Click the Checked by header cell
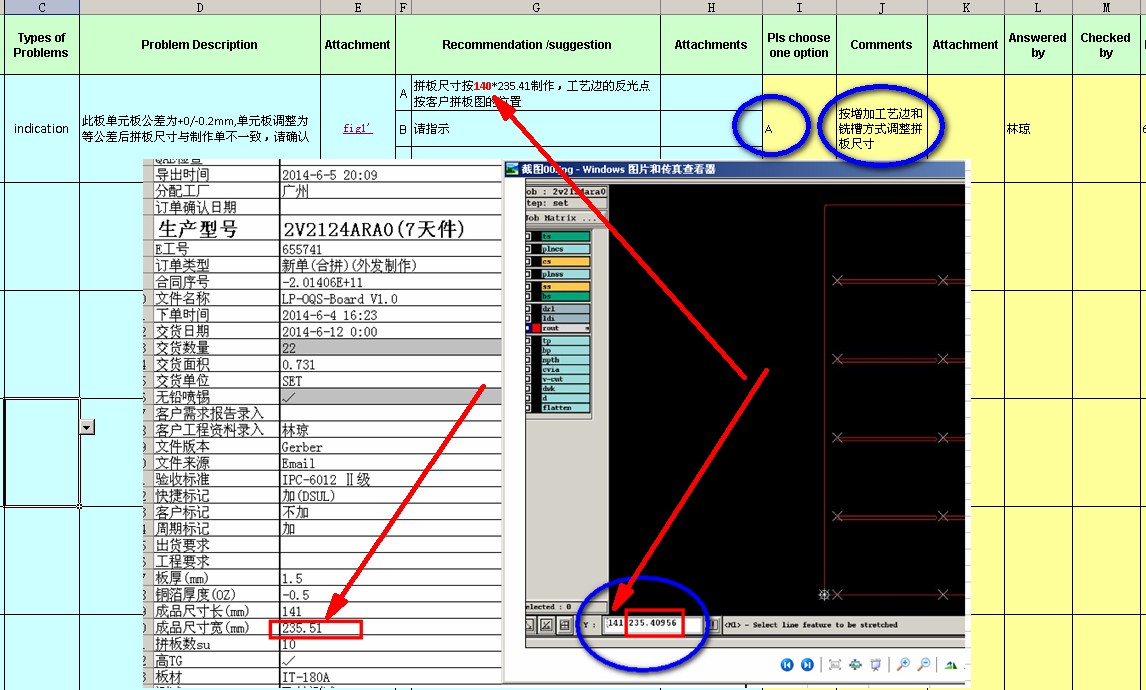Image resolution: width=1146 pixels, height=690 pixels. 1105,45
